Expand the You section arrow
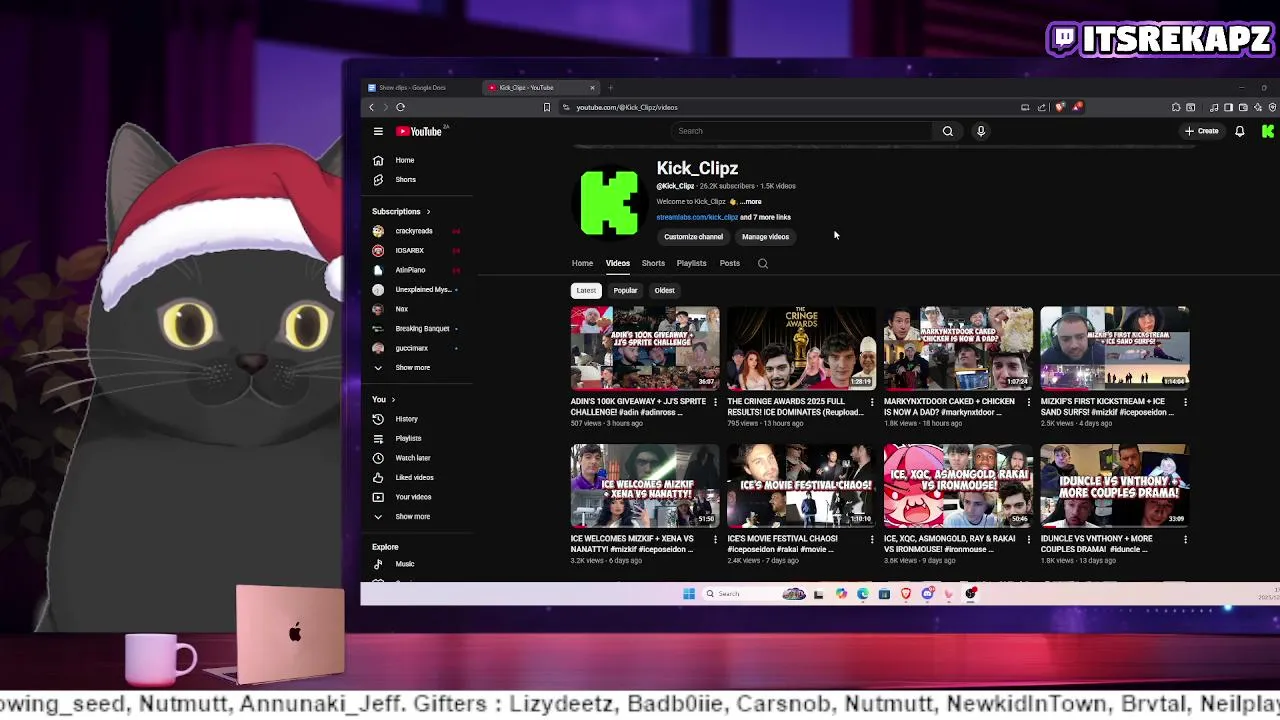This screenshot has height=720, width=1280. pyautogui.click(x=393, y=400)
